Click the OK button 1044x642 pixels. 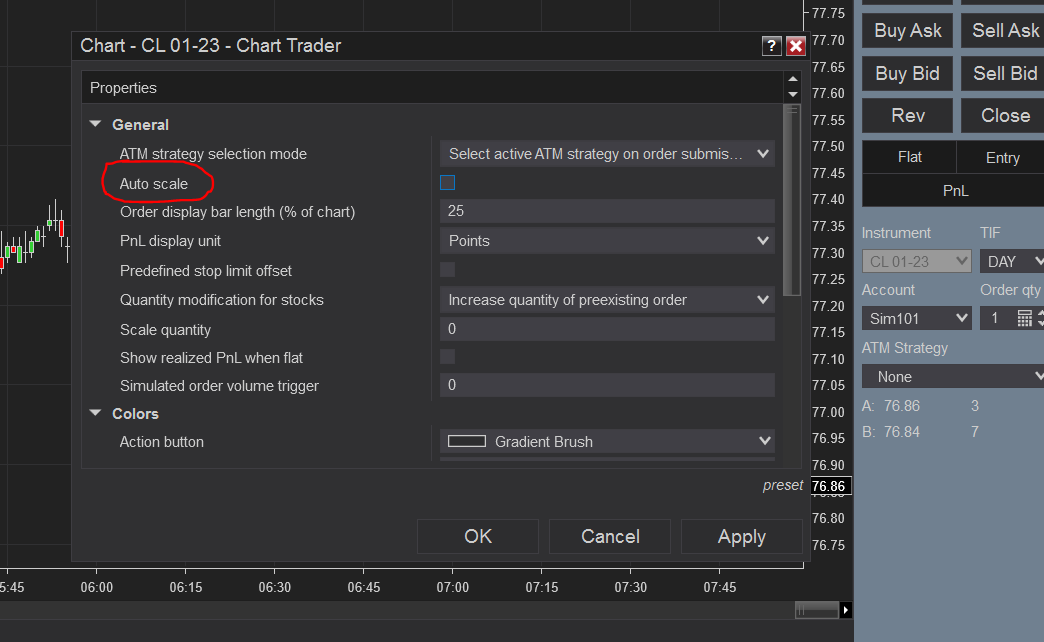477,536
